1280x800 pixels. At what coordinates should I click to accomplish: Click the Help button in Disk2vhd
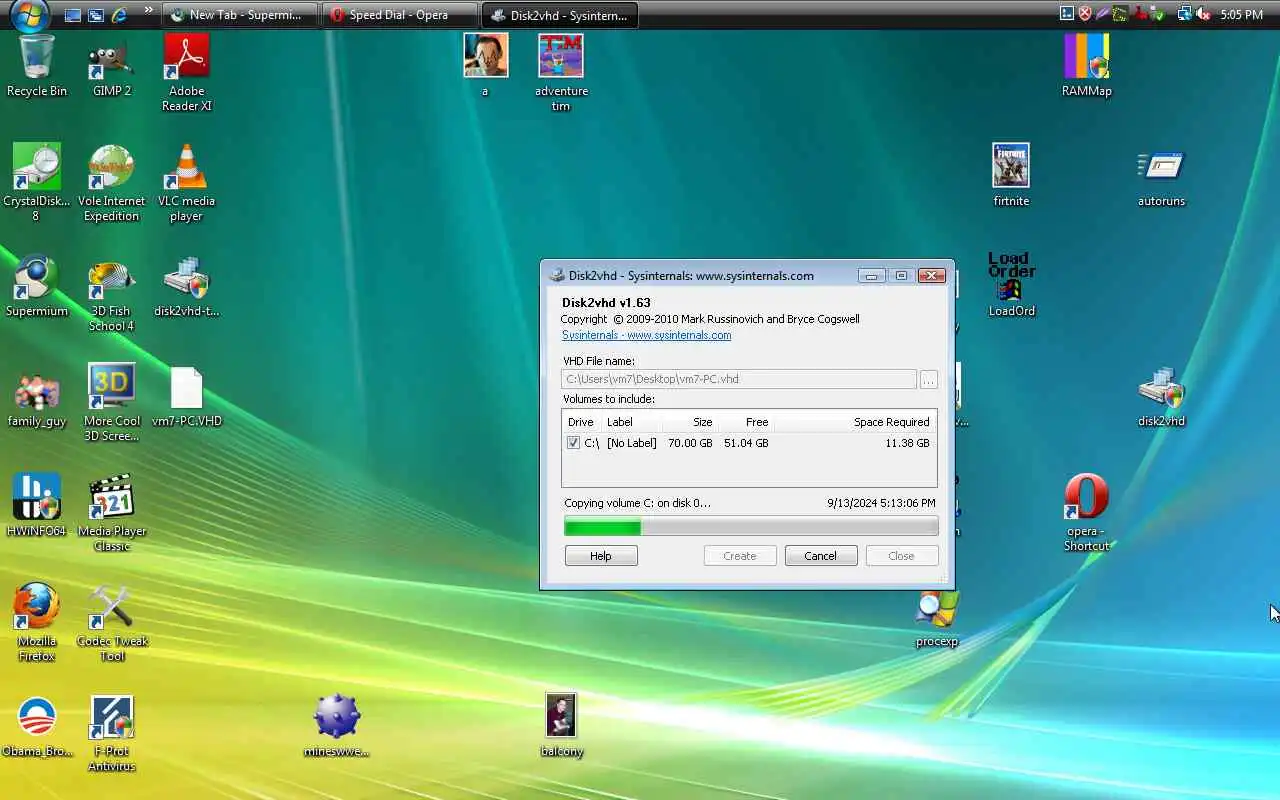[601, 556]
